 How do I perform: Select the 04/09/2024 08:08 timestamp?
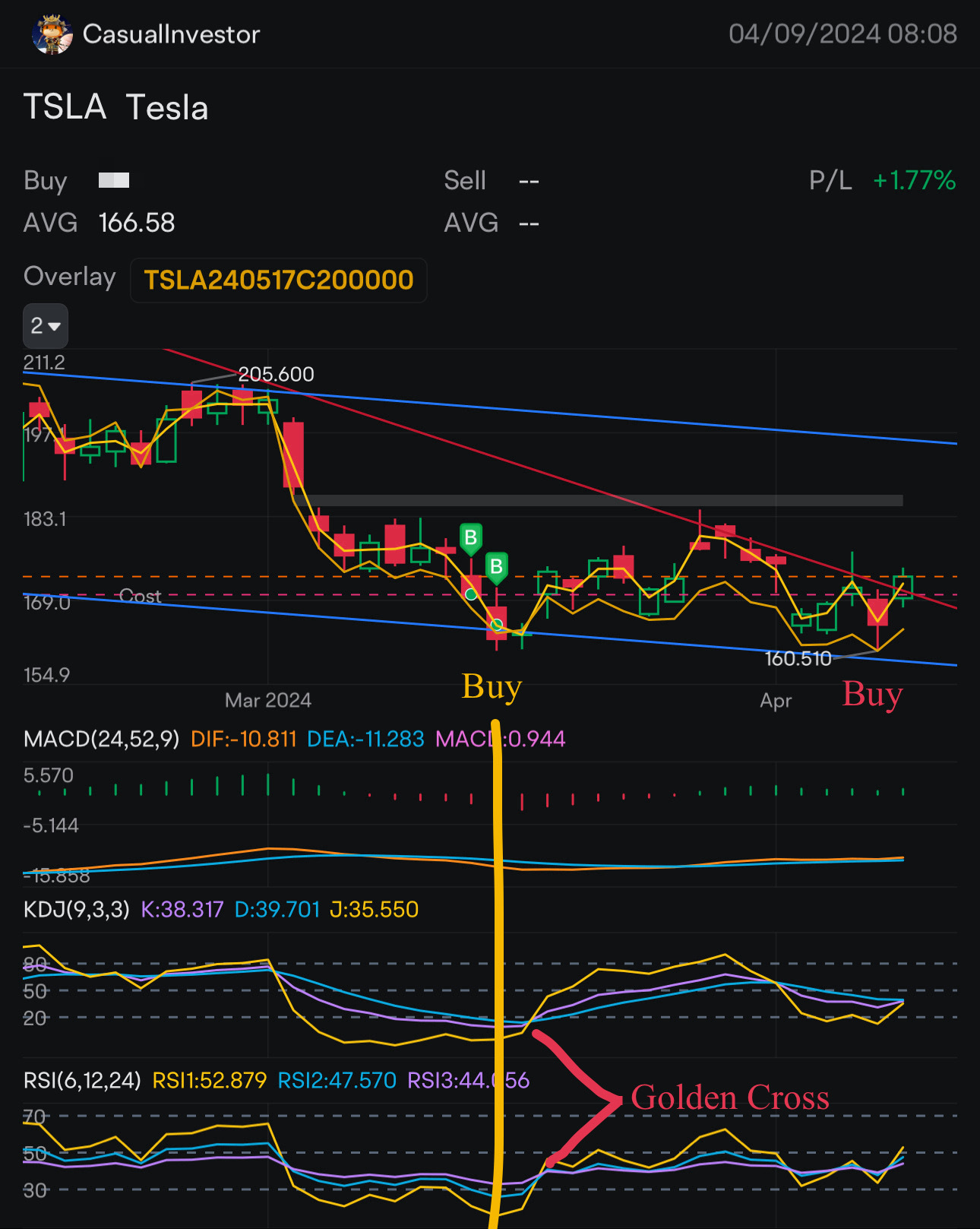[843, 34]
